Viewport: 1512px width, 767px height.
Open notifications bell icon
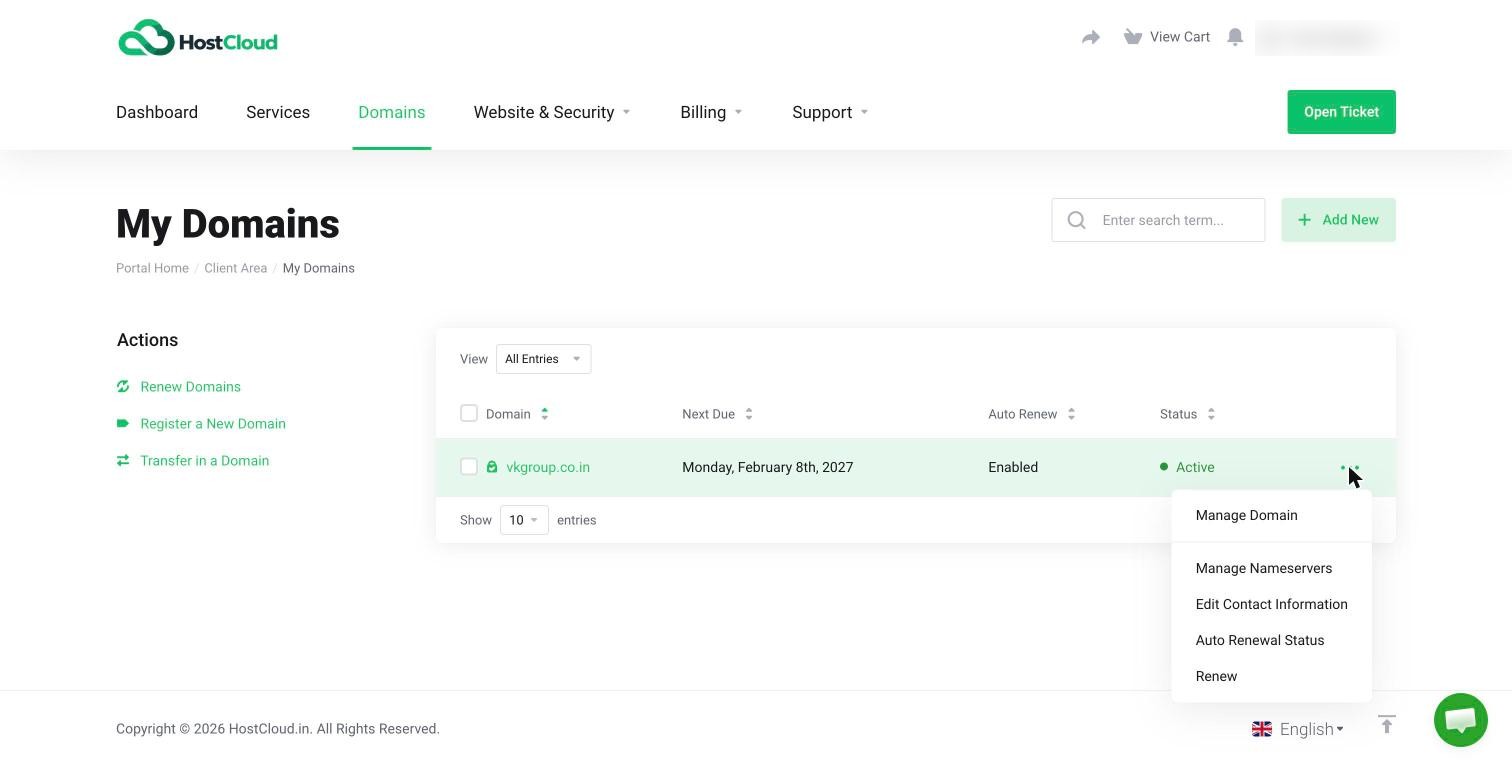(x=1235, y=37)
